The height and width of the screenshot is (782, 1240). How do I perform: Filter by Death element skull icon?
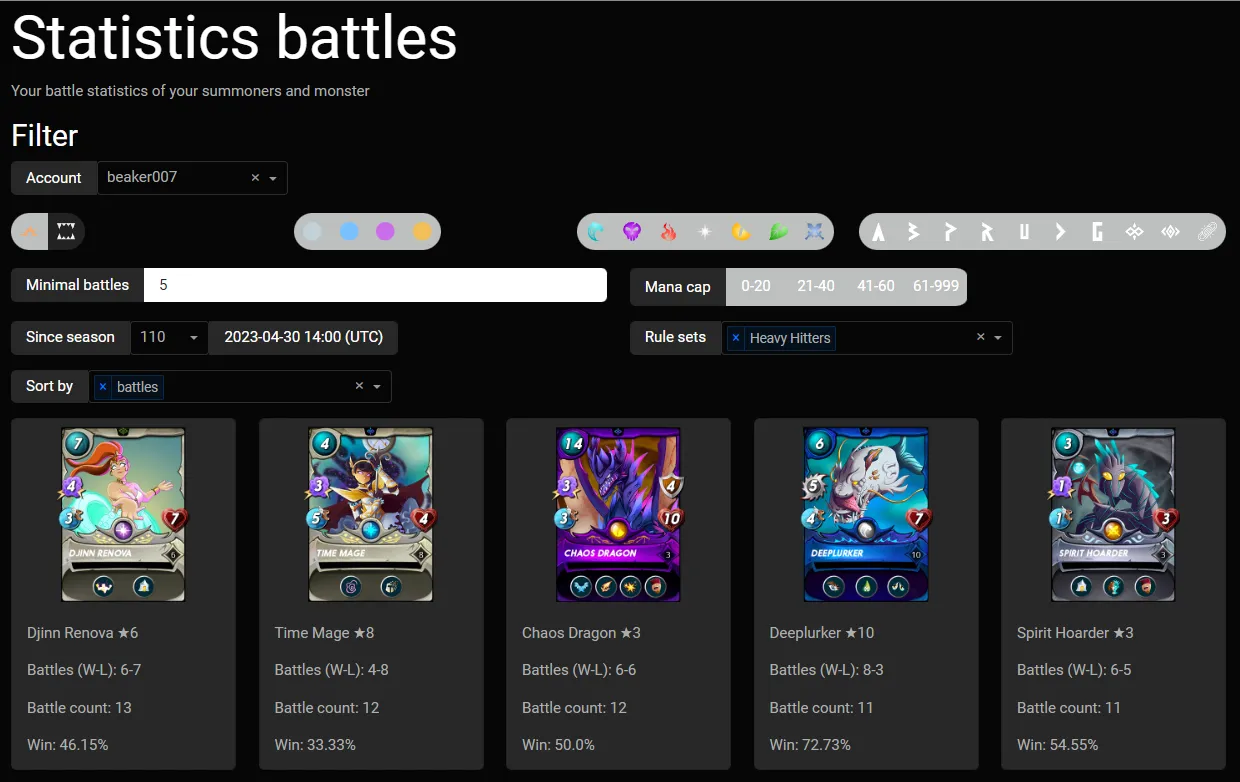pyautogui.click(x=632, y=232)
